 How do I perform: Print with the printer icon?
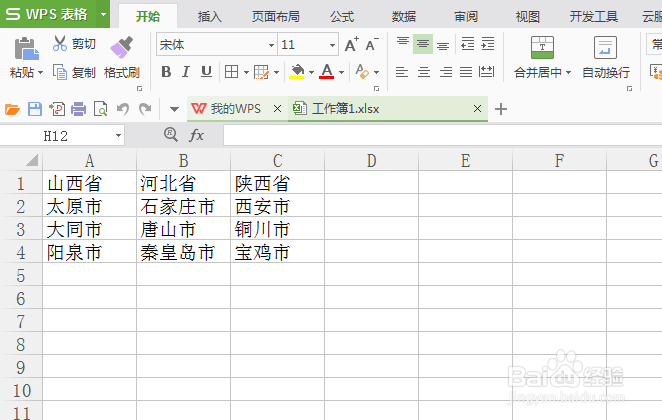(x=79, y=109)
